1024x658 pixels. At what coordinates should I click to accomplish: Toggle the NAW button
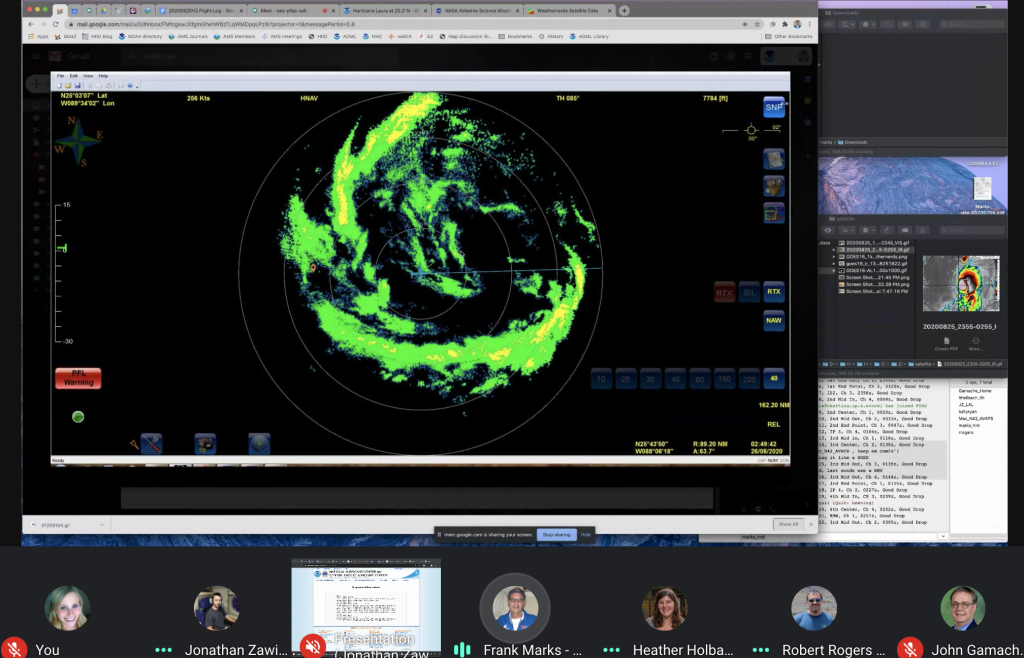coord(774,321)
